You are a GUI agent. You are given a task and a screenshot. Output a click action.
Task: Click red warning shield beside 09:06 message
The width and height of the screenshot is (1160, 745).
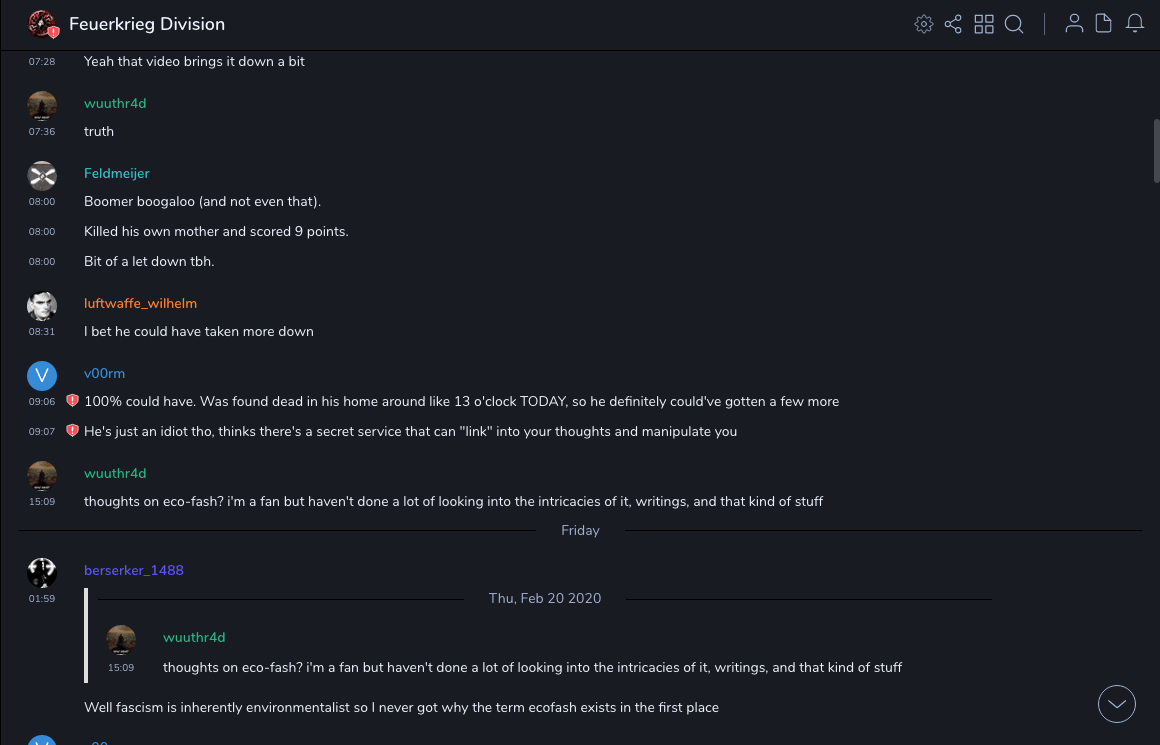point(72,401)
